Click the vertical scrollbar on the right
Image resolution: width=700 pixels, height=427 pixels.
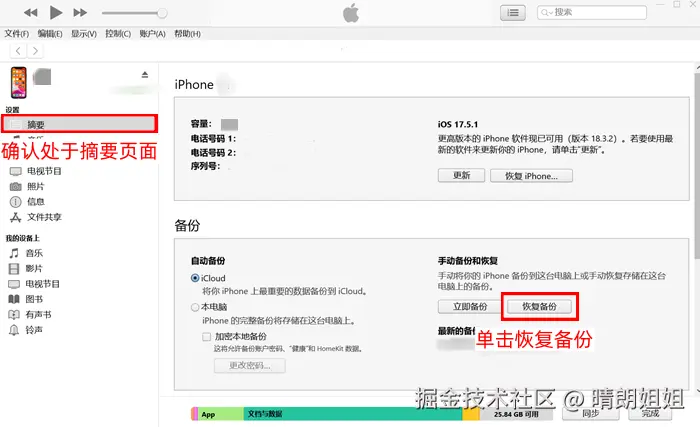697,166
